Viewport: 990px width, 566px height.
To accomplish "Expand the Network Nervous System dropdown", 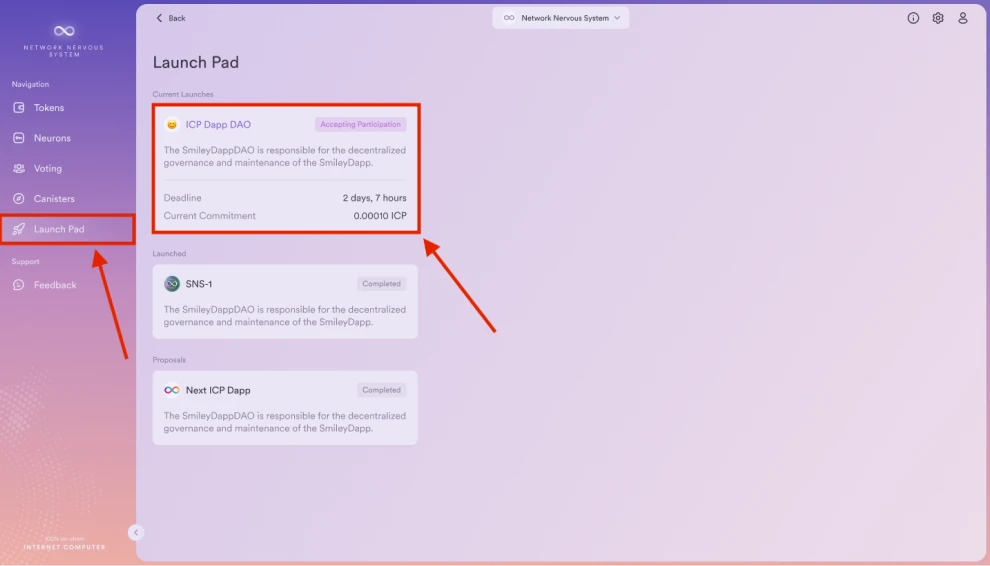I will click(561, 18).
